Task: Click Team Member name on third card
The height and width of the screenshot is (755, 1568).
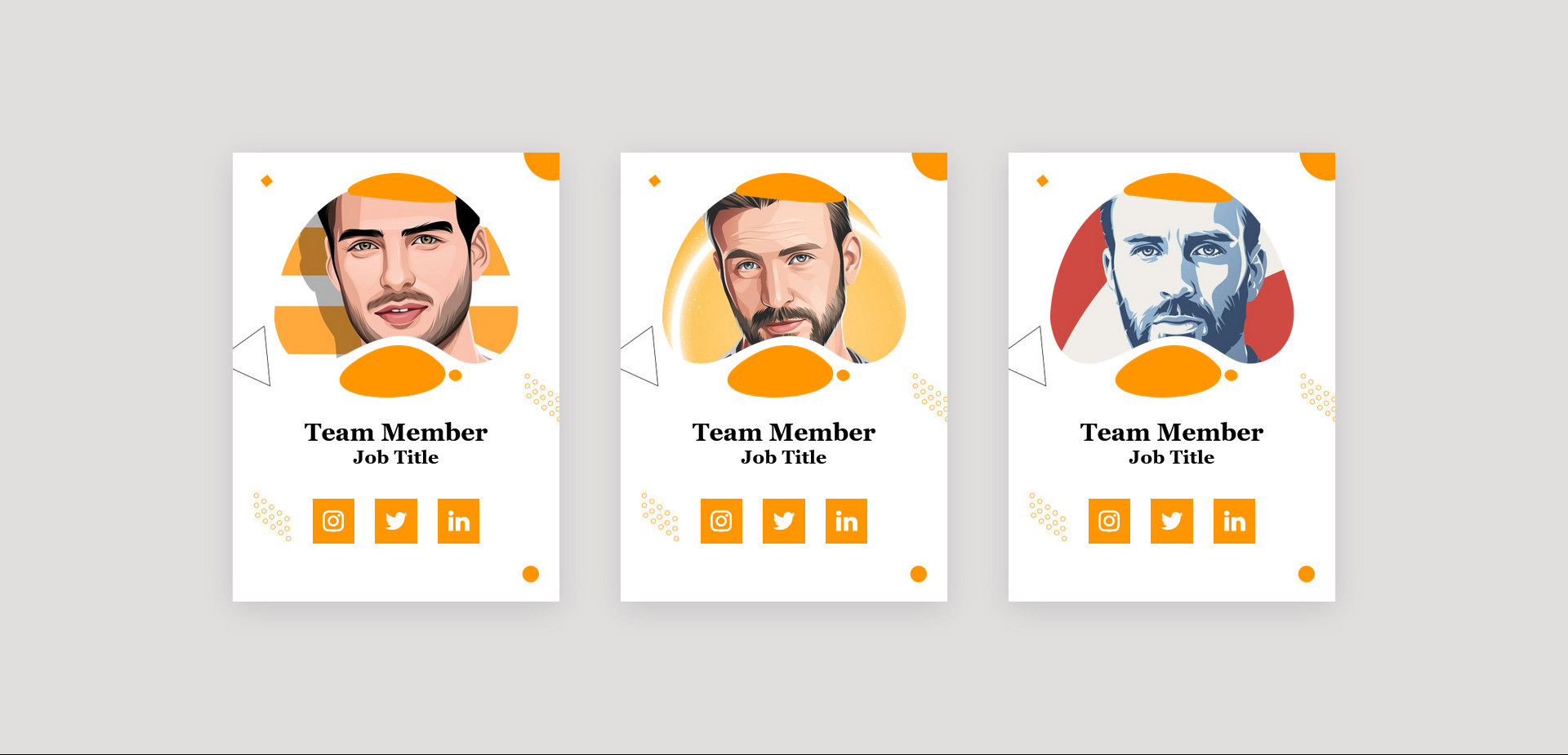Action: pyautogui.click(x=1172, y=432)
